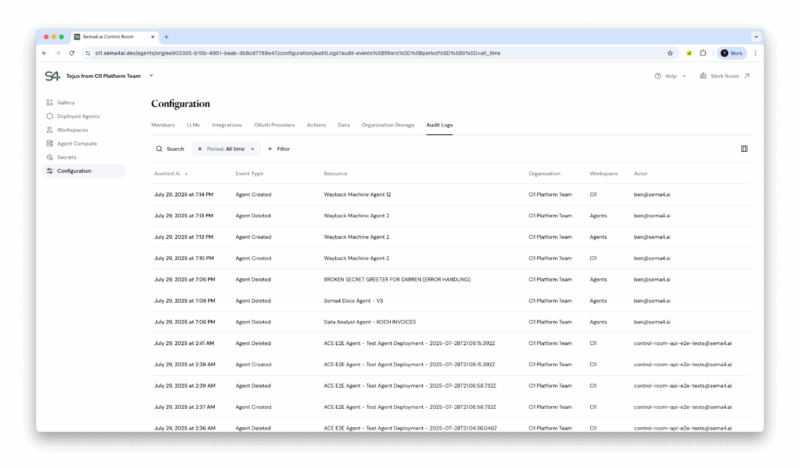The width and height of the screenshot is (800, 468).
Task: Open Agent Compute section
Action: [x=77, y=143]
